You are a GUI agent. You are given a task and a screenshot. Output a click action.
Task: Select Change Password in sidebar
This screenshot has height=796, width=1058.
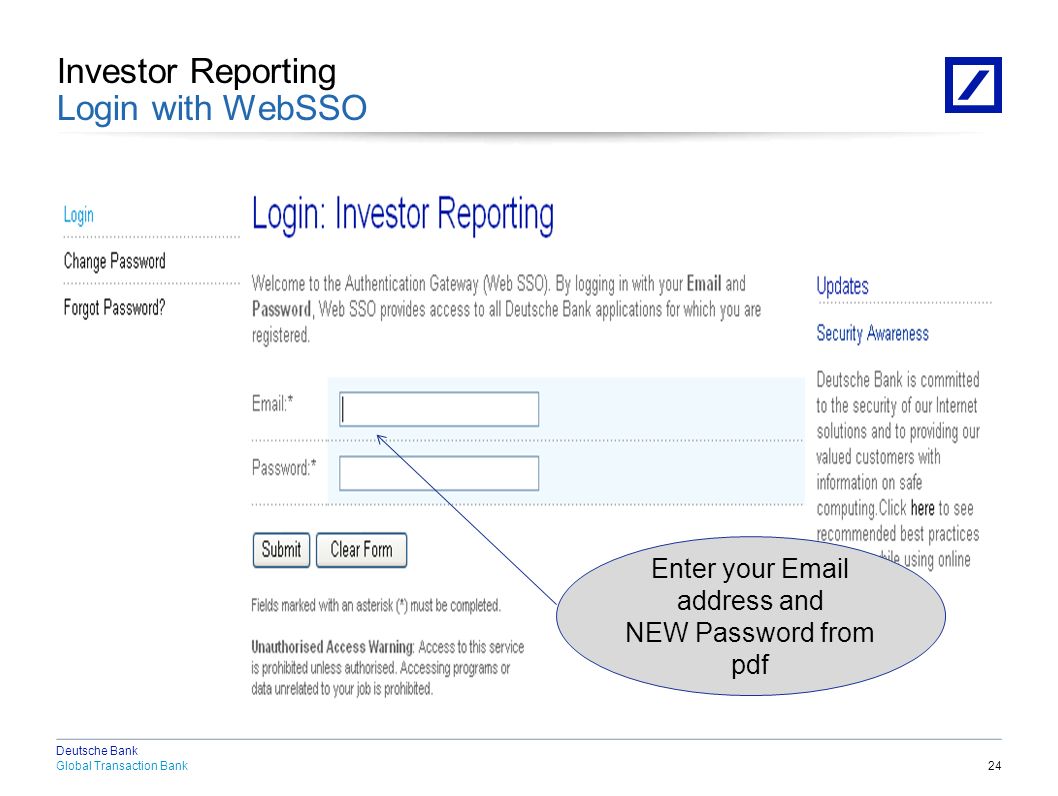(x=114, y=261)
